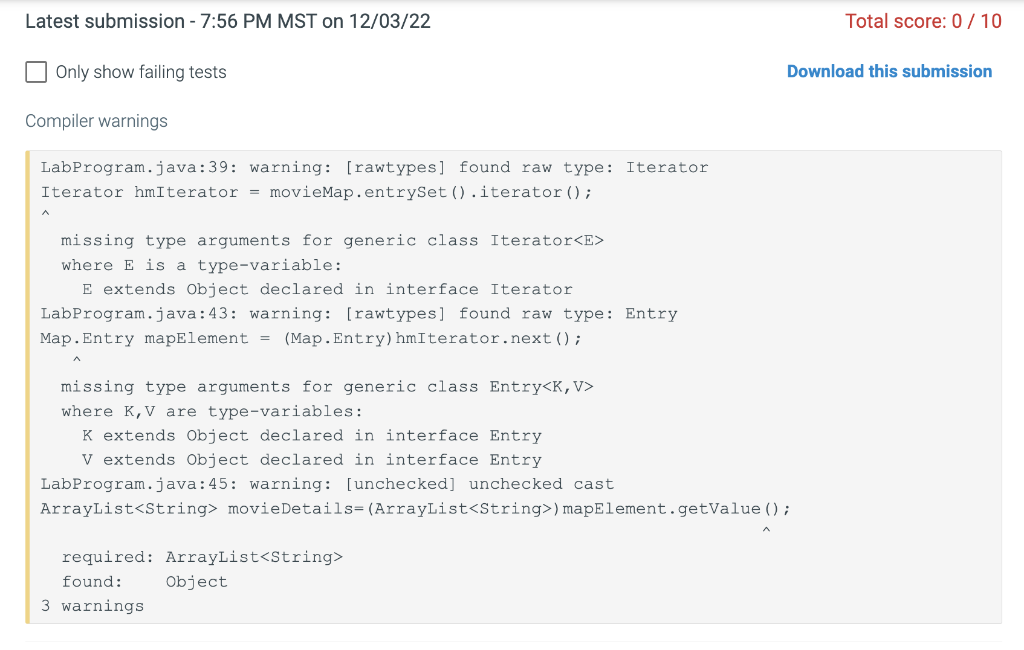Enable the Only show failing tests checkbox
1024x650 pixels.
36,72
